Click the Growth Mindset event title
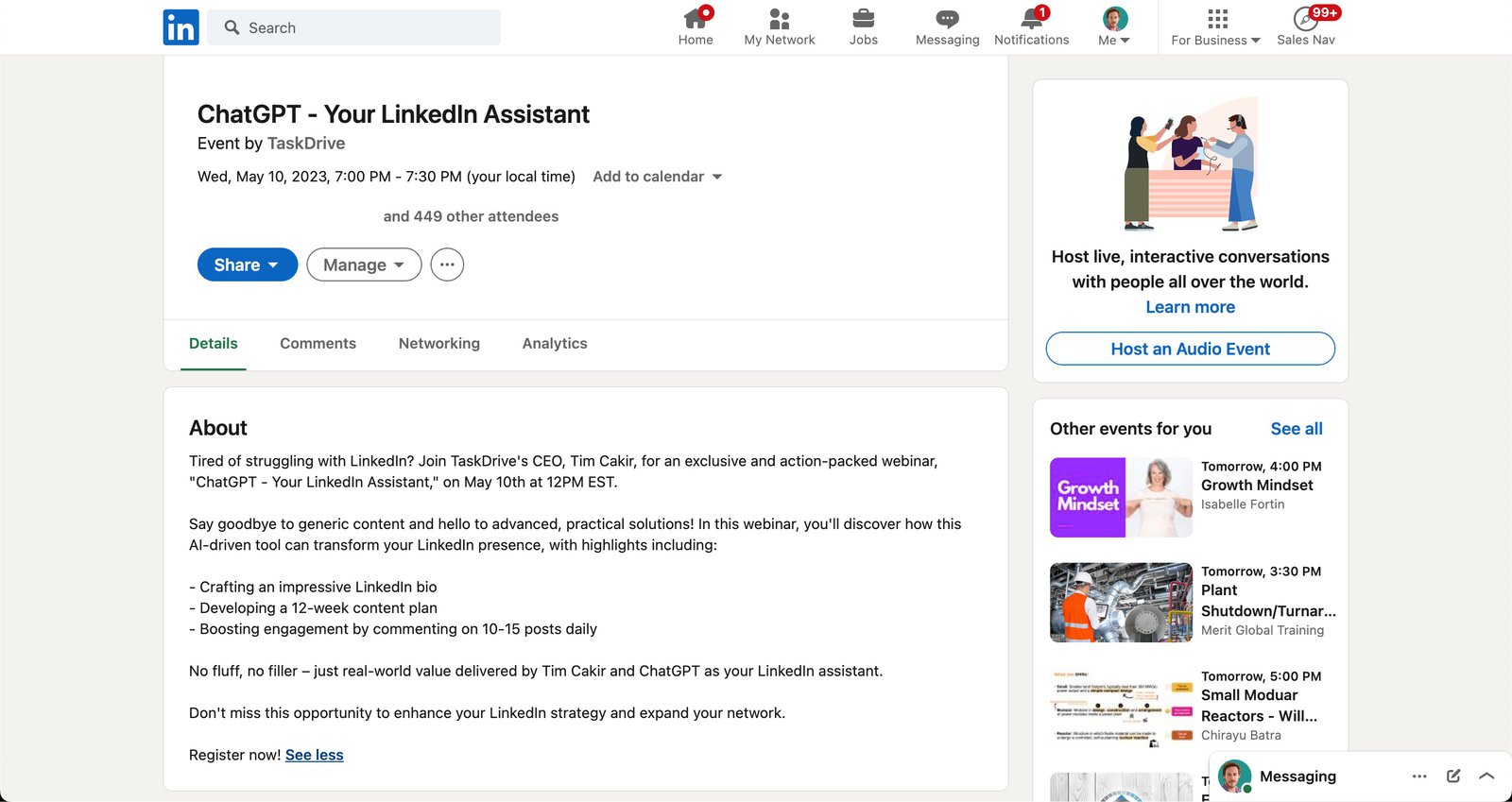This screenshot has width=1512, height=802. coord(1257,486)
